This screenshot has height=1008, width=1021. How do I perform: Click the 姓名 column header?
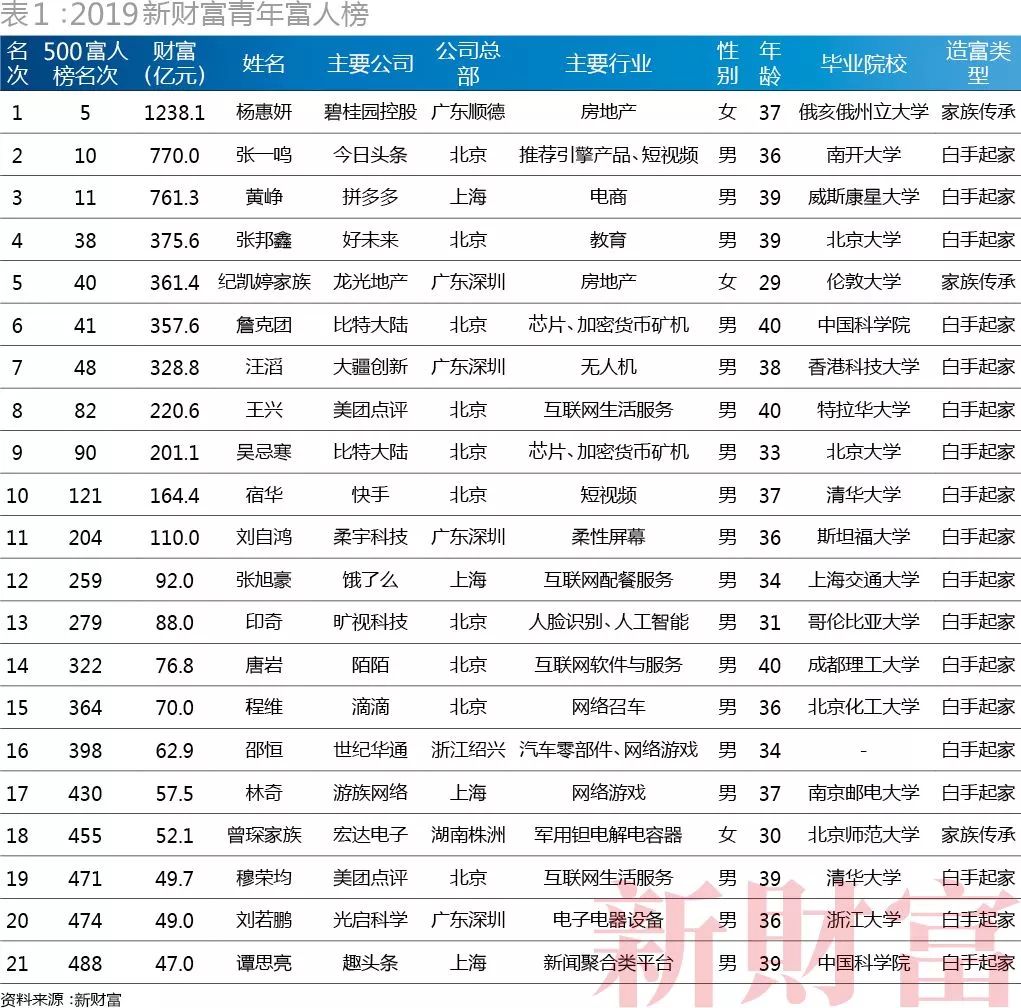coord(264,63)
